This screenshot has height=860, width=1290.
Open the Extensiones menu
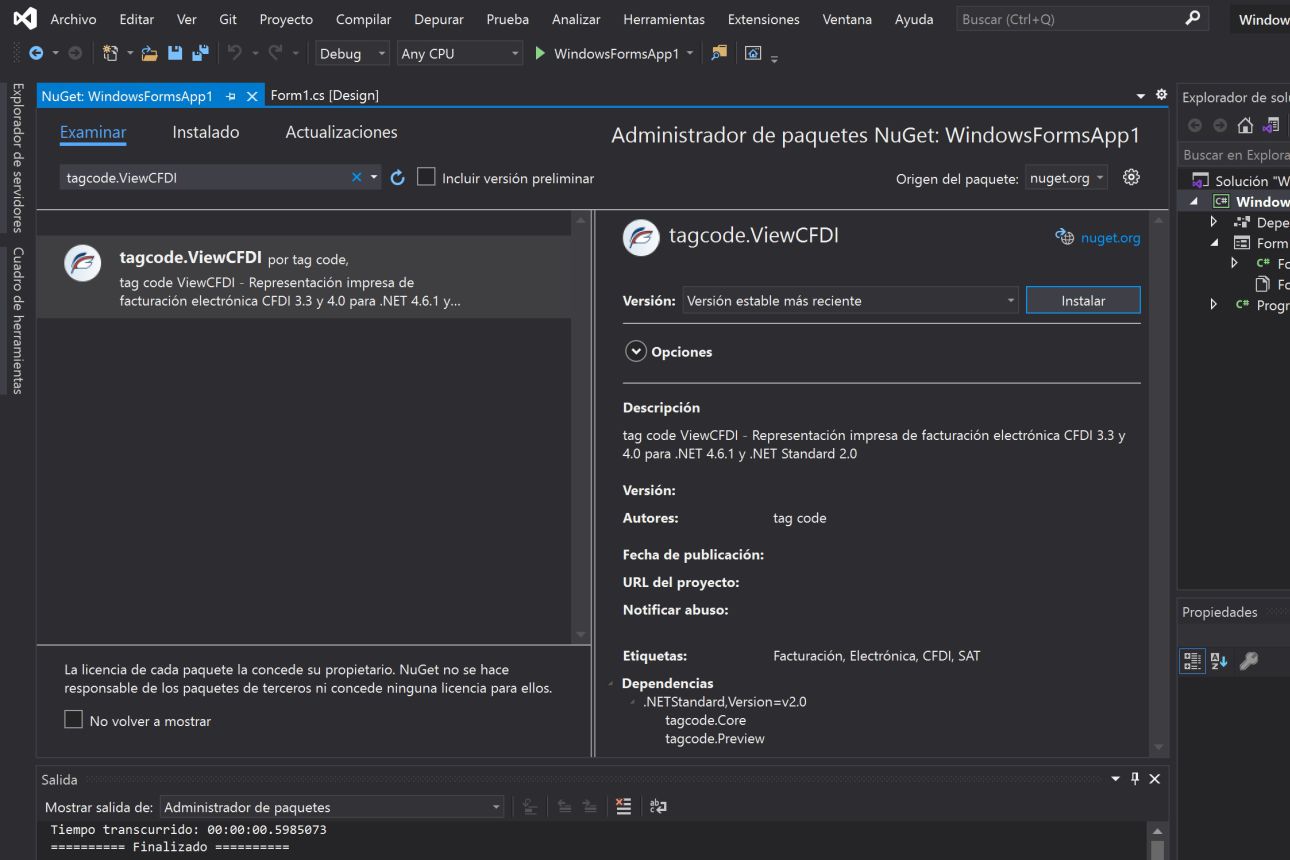tap(764, 19)
